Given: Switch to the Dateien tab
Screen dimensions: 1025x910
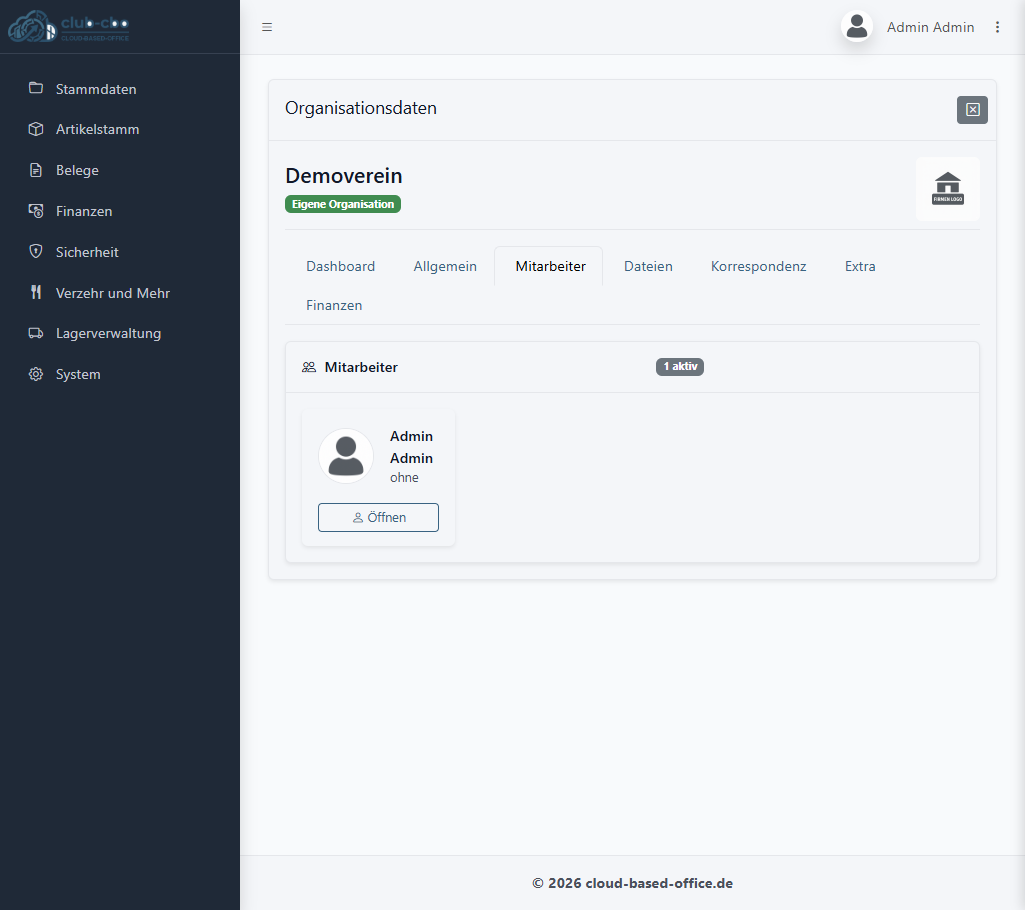Looking at the screenshot, I should [648, 266].
